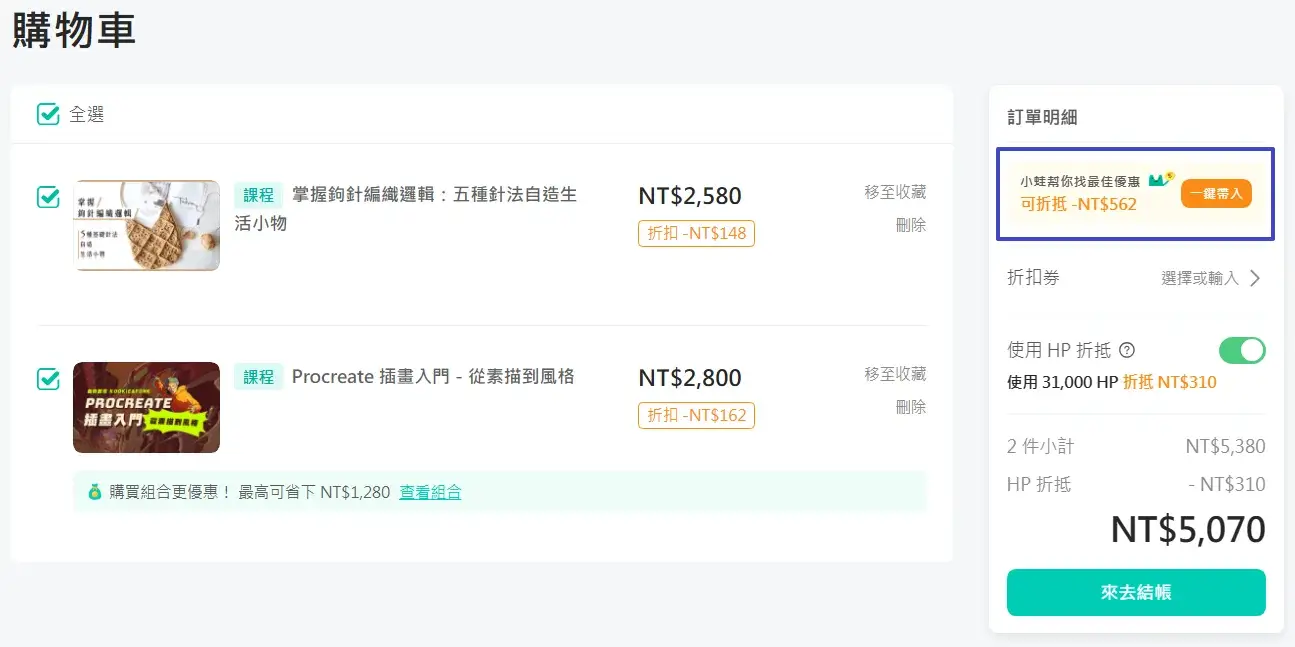1295x647 pixels.
Task: Click the 掌握鉤針編織邏輯 course title
Action: pyautogui.click(x=434, y=194)
